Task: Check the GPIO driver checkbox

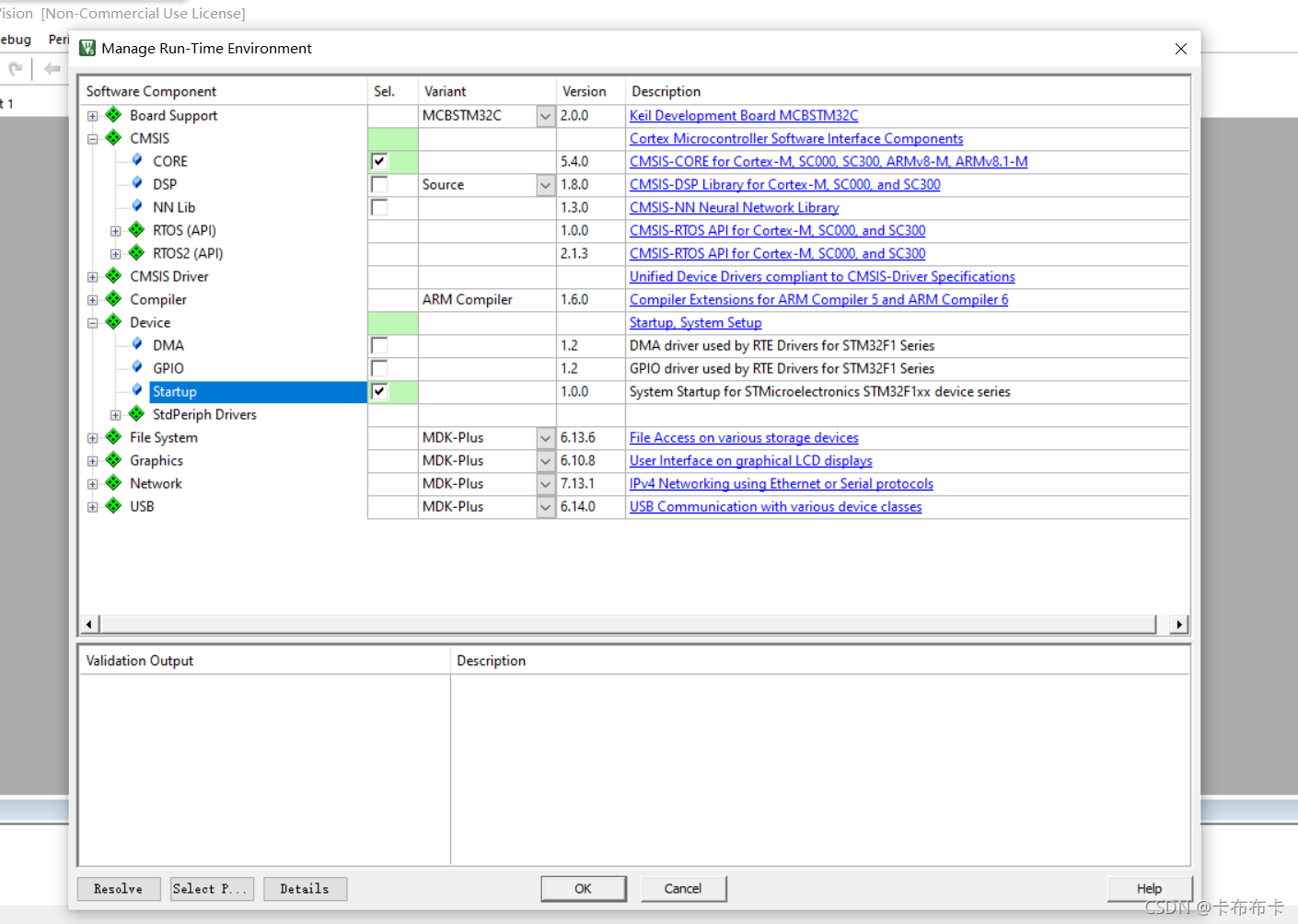Action: pos(379,368)
